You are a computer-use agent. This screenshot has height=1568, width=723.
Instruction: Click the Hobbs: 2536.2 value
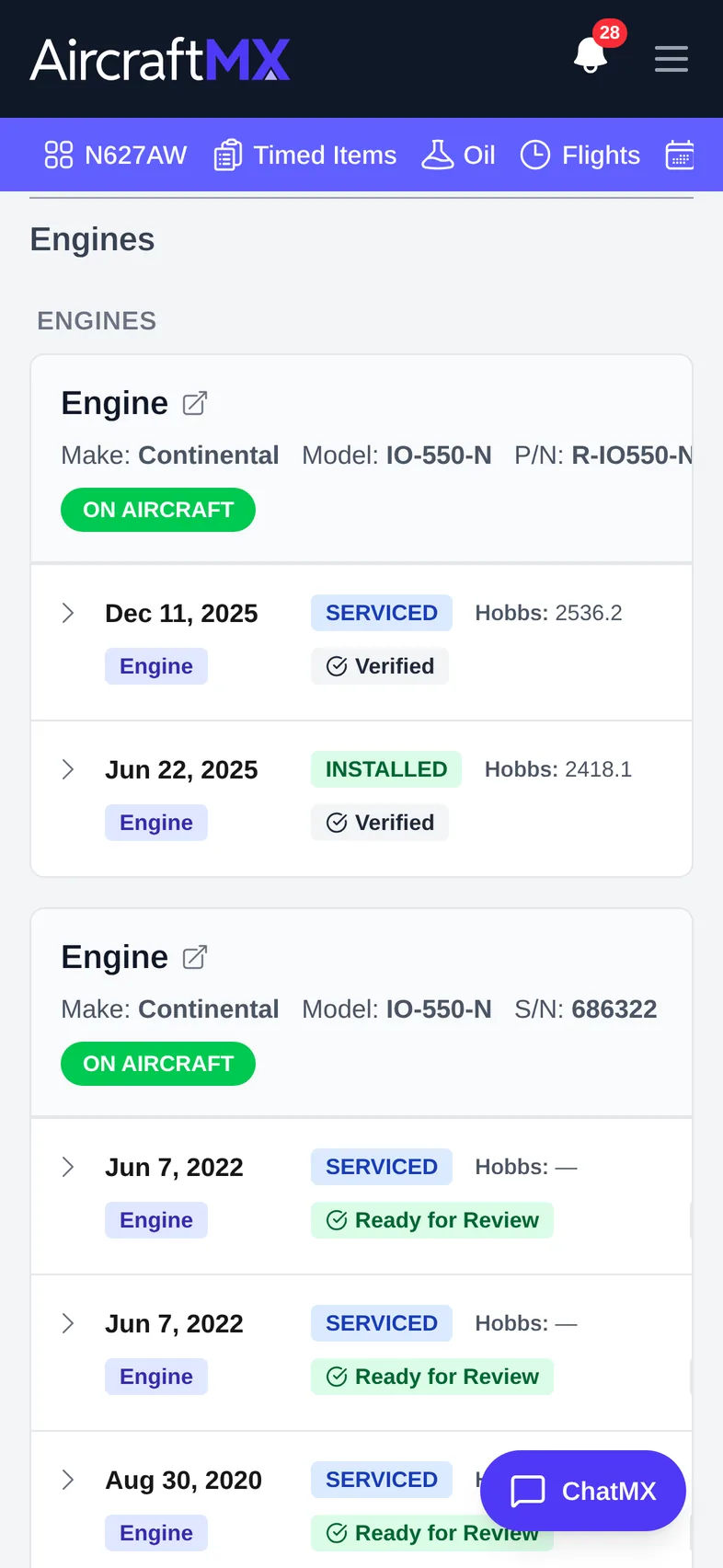[x=548, y=613]
